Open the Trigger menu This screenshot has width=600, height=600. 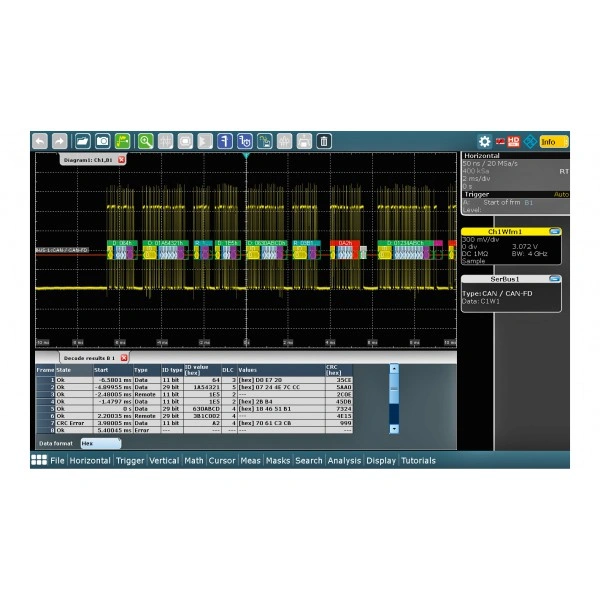pos(130,461)
